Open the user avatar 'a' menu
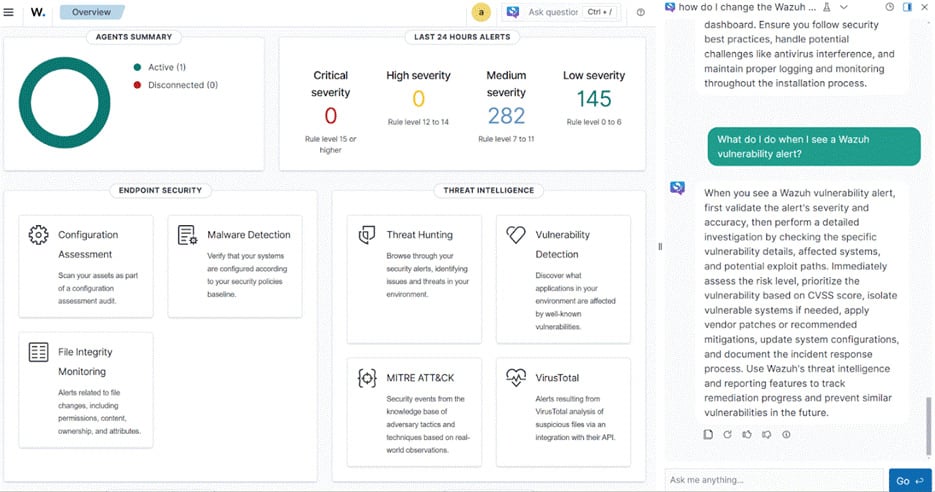This screenshot has height=492, width=935. pyautogui.click(x=482, y=13)
